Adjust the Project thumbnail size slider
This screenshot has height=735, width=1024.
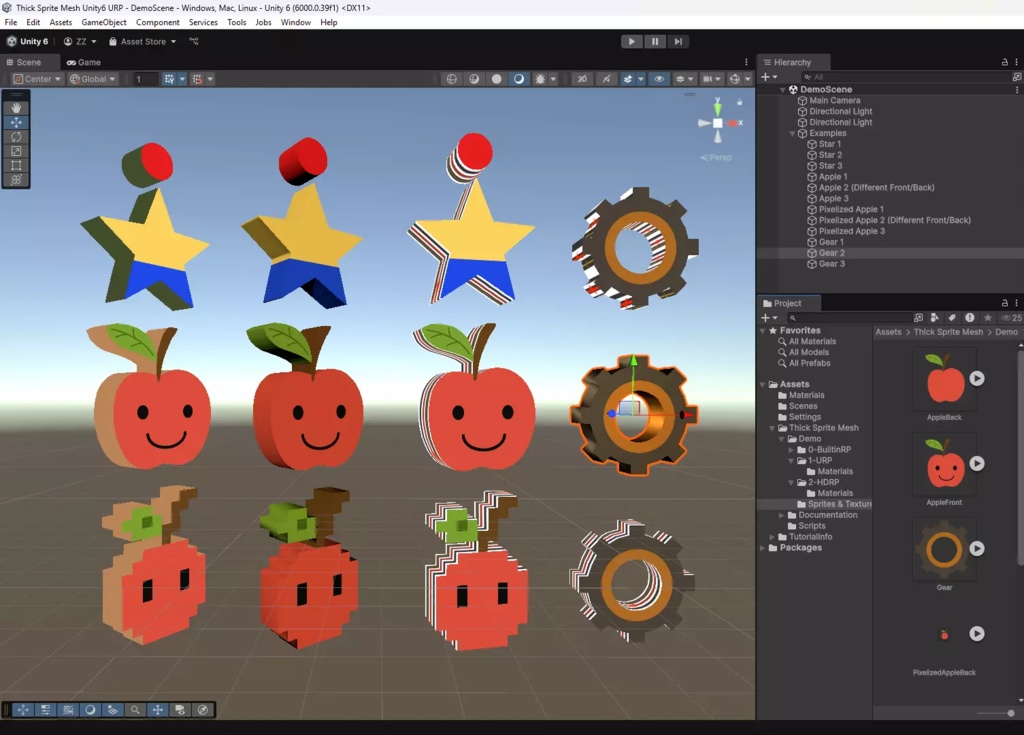[1008, 713]
